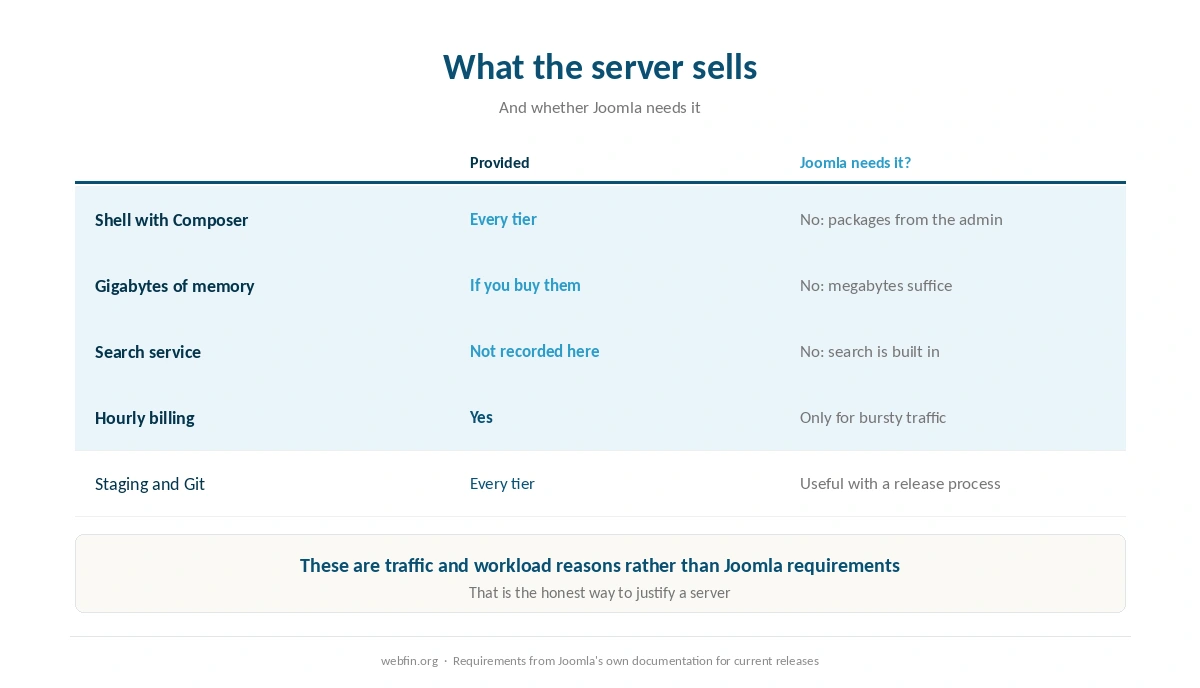Image resolution: width=1200 pixels, height=688 pixels.
Task: Click the 'Joomla needs it?' column header
Action: click(855, 163)
